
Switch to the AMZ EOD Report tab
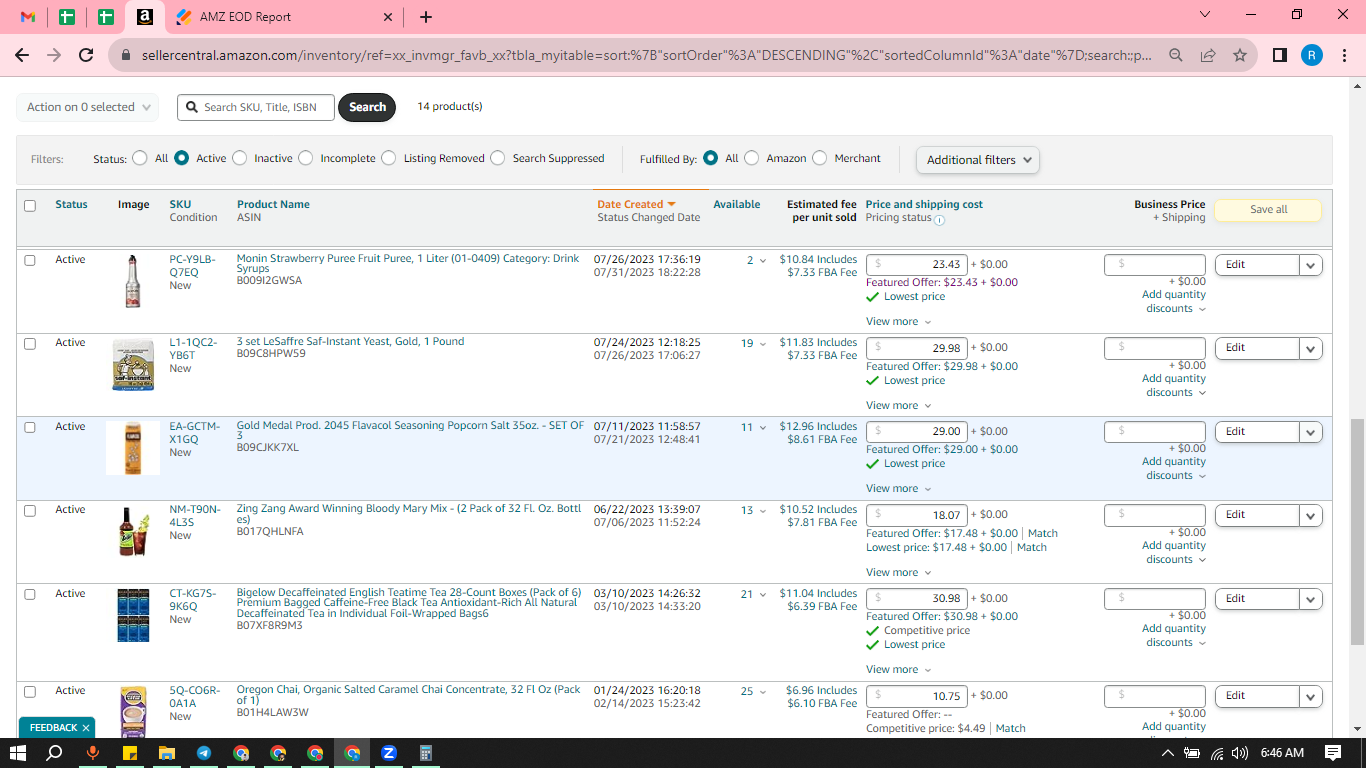point(285,17)
